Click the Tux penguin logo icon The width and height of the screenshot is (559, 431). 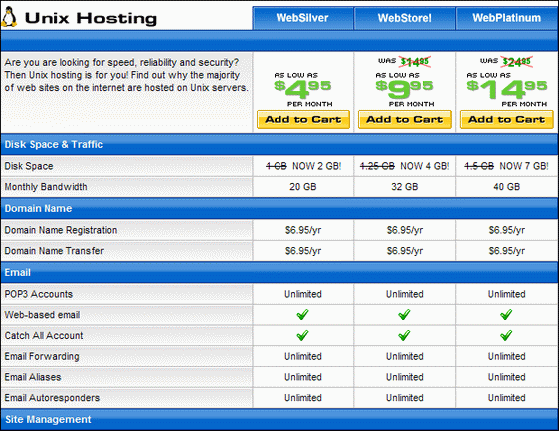click(x=9, y=17)
